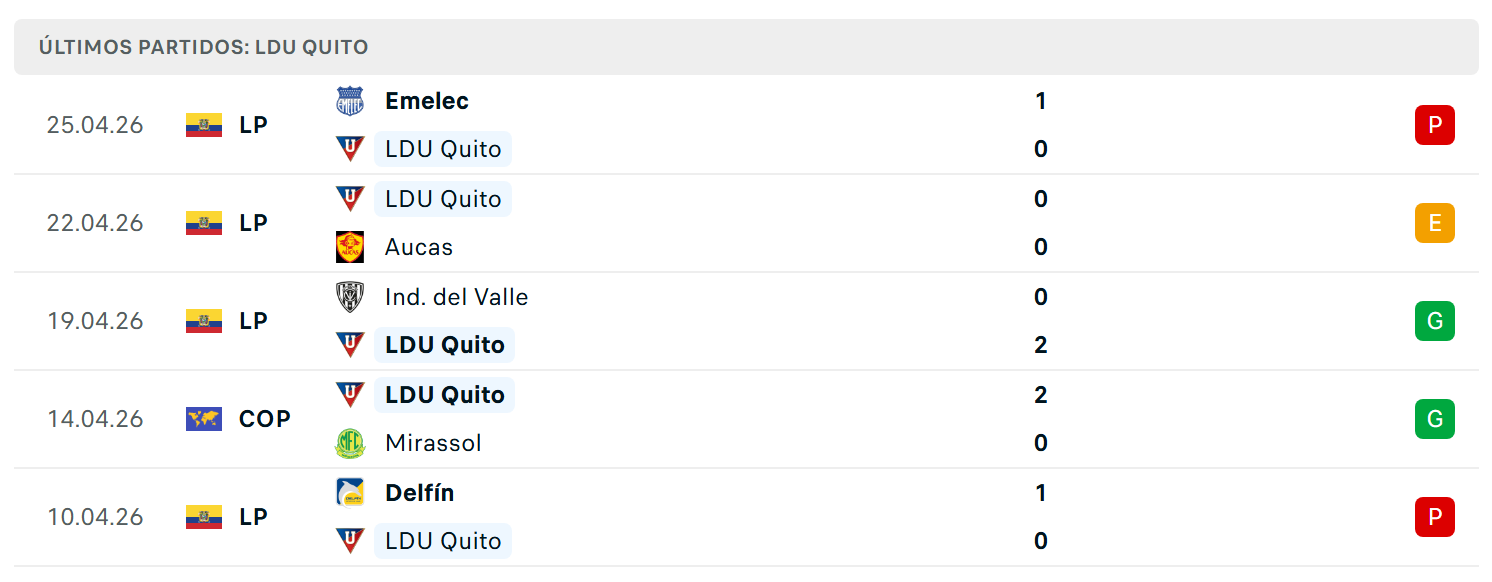Open the Delfín team link
Image resolution: width=1492 pixels, height=582 pixels.
(420, 493)
